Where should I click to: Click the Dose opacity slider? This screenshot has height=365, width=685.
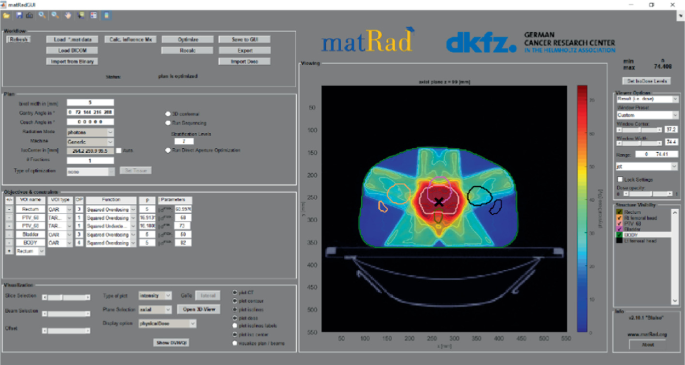click(648, 193)
